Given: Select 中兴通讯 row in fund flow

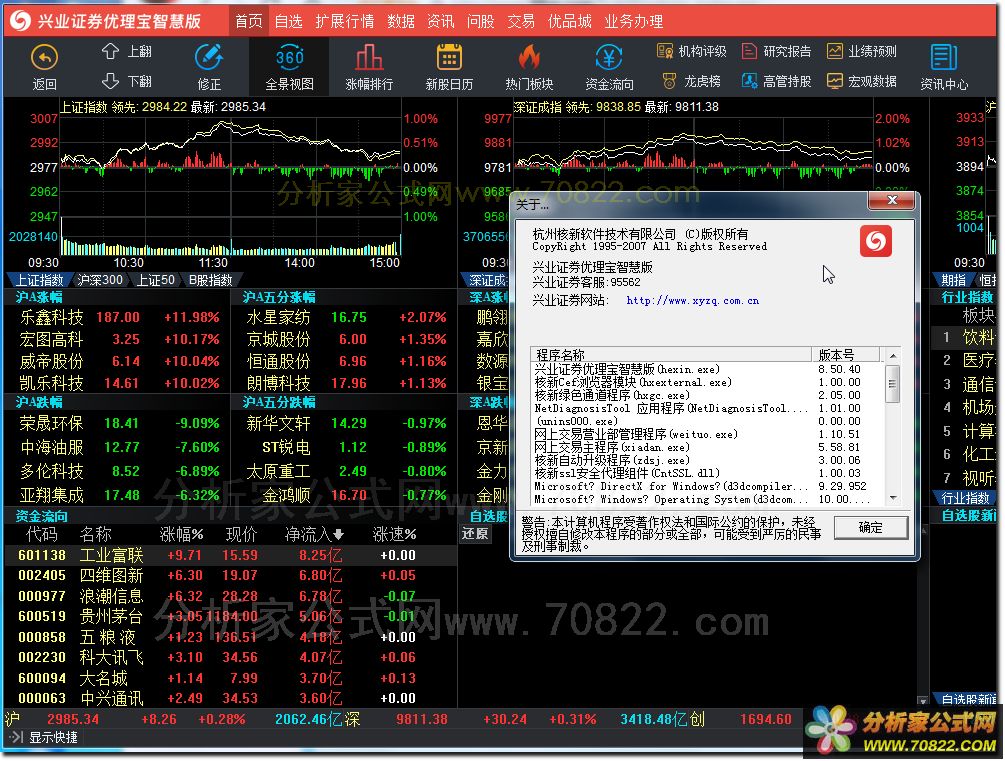Looking at the screenshot, I should 230,698.
